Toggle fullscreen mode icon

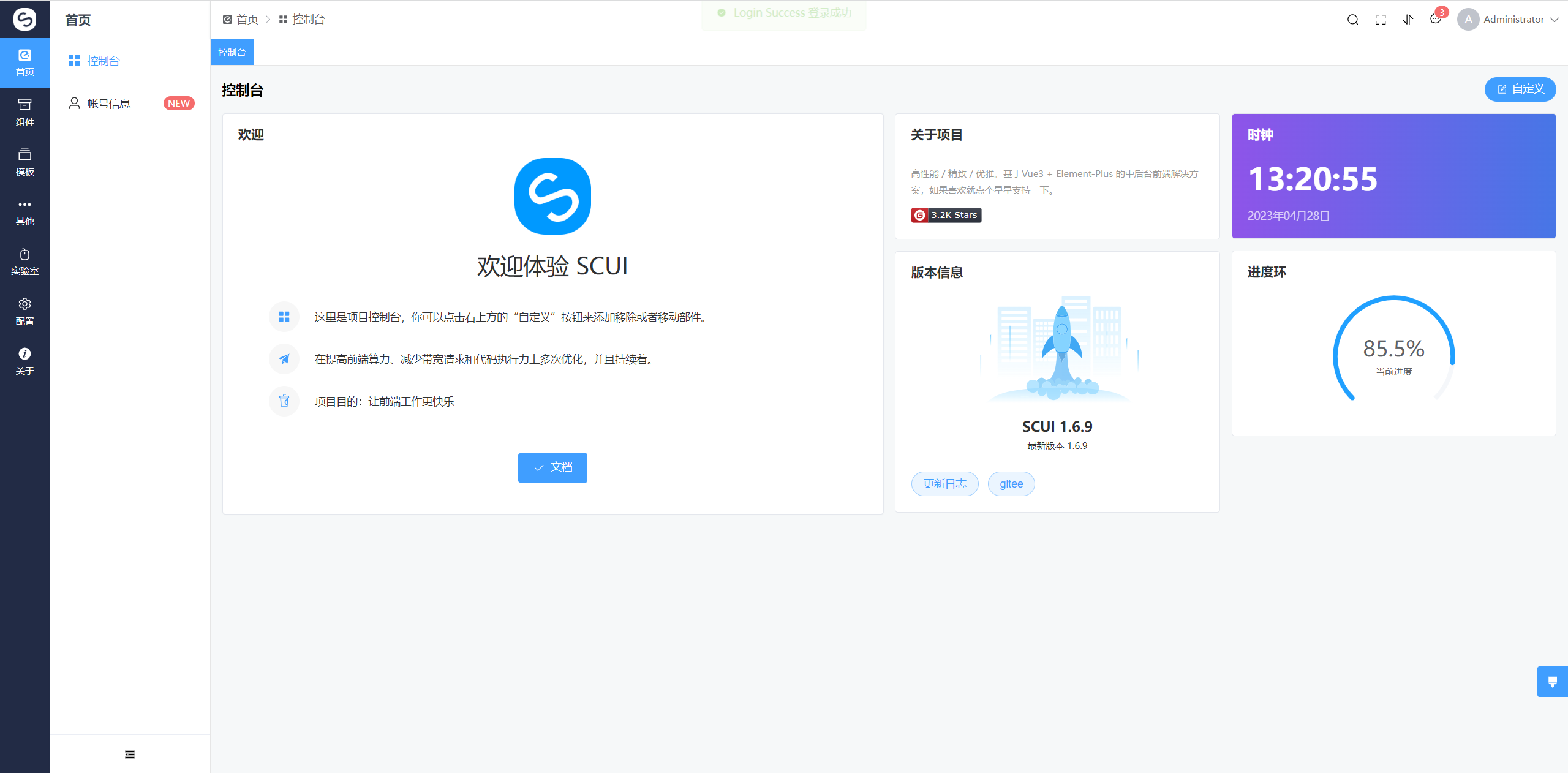tap(1381, 20)
